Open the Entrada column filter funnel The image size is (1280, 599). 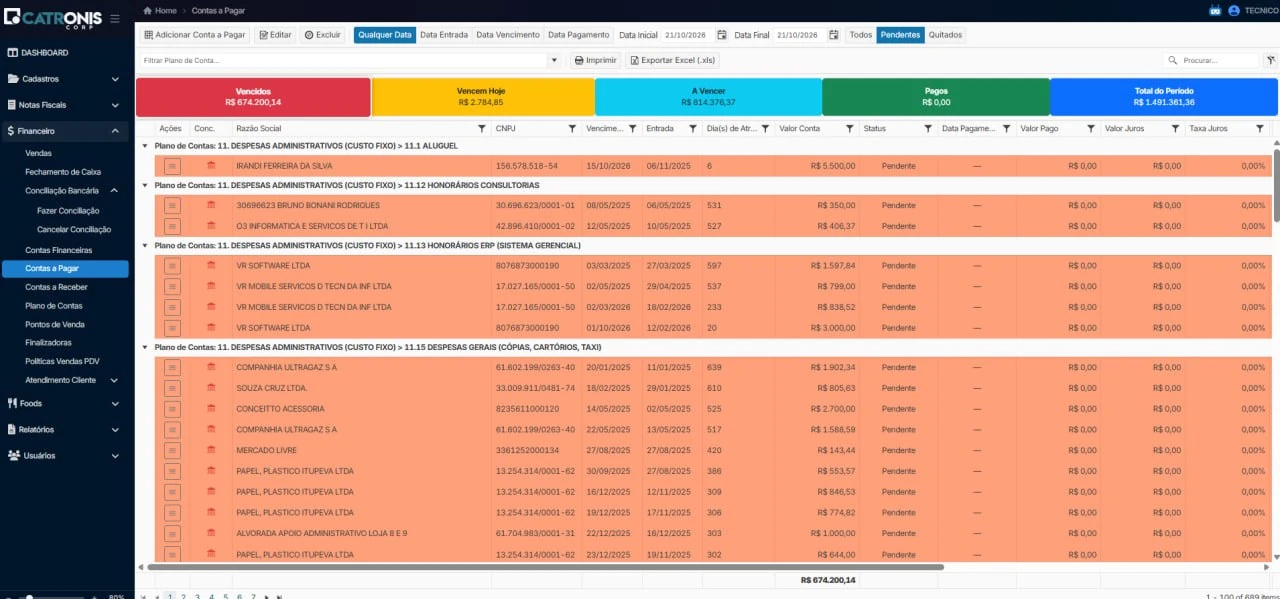point(692,129)
